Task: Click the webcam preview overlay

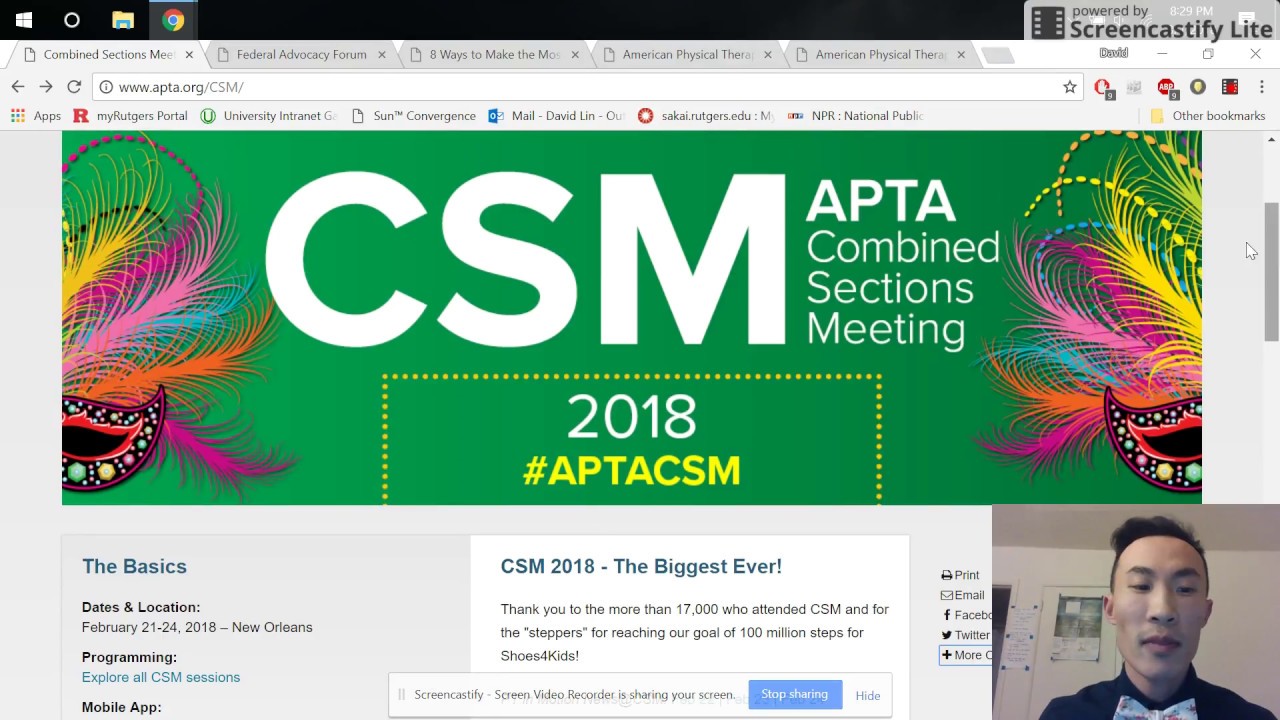Action: (x=1136, y=612)
